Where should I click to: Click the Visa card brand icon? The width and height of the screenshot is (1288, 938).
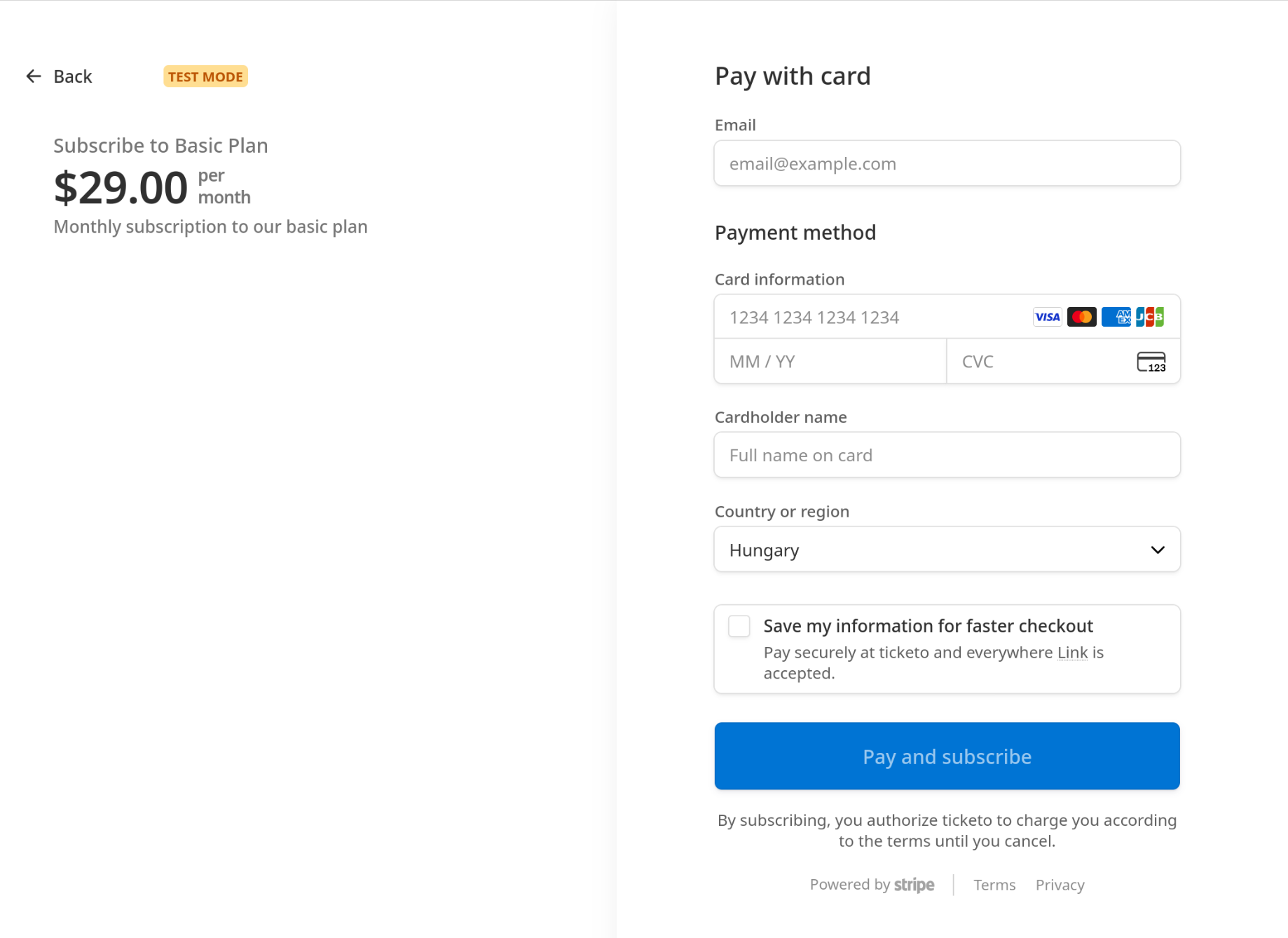coord(1046,317)
